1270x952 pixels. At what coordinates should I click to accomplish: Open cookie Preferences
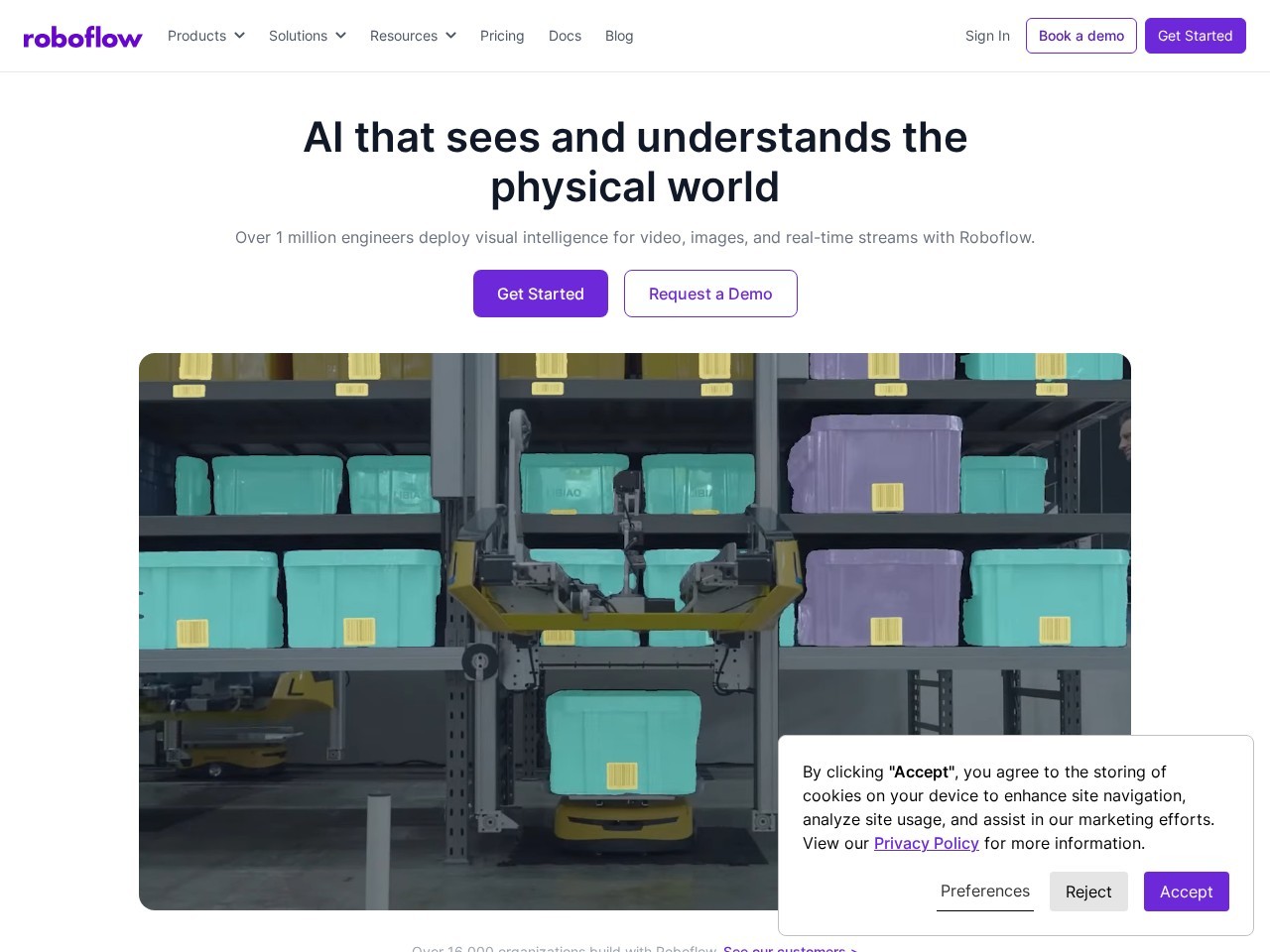pyautogui.click(x=985, y=892)
